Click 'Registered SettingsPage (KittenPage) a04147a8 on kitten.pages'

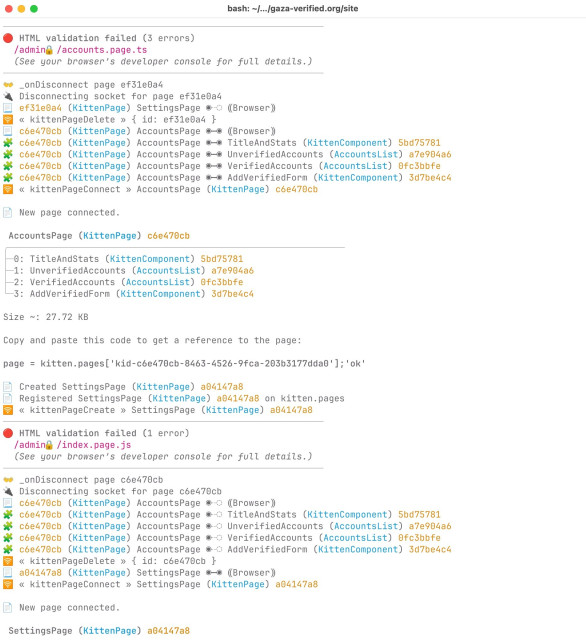coord(182,398)
